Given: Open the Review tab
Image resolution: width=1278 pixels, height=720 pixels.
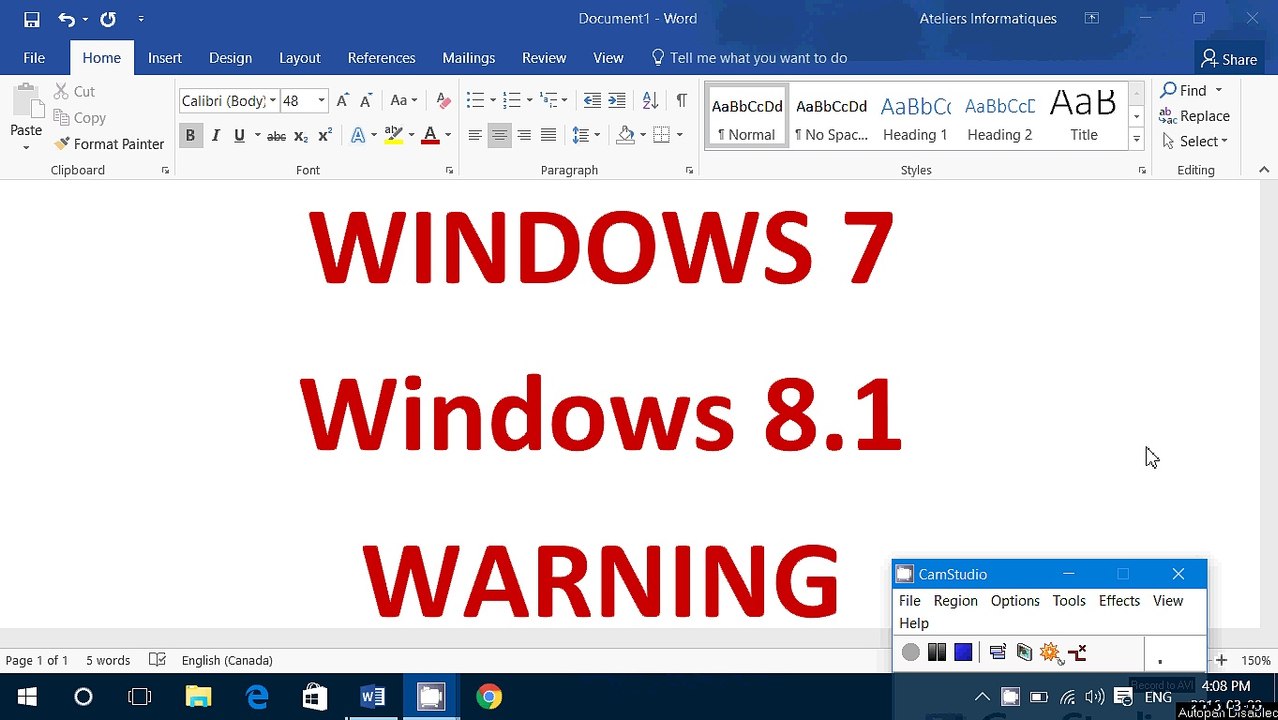Looking at the screenshot, I should [x=544, y=58].
